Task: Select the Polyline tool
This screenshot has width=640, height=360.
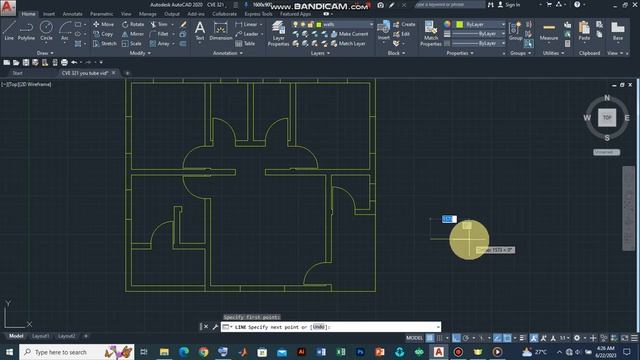Action: coord(26,31)
